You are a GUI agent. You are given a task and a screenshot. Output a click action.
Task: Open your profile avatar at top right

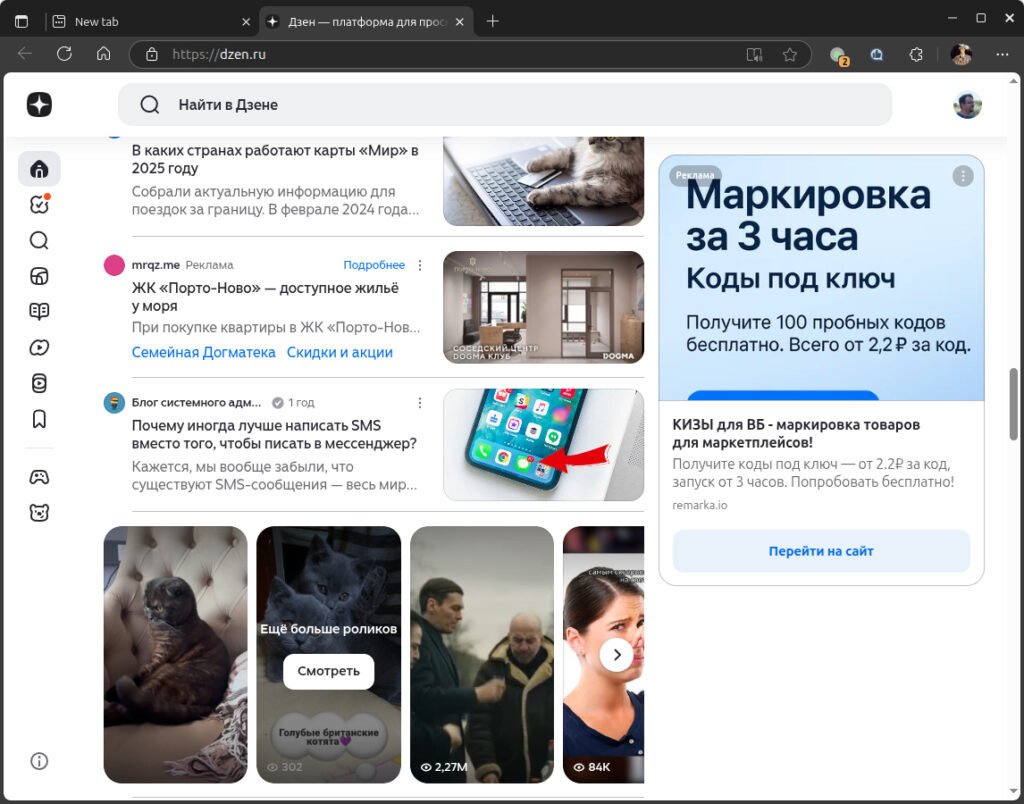pyautogui.click(x=967, y=104)
